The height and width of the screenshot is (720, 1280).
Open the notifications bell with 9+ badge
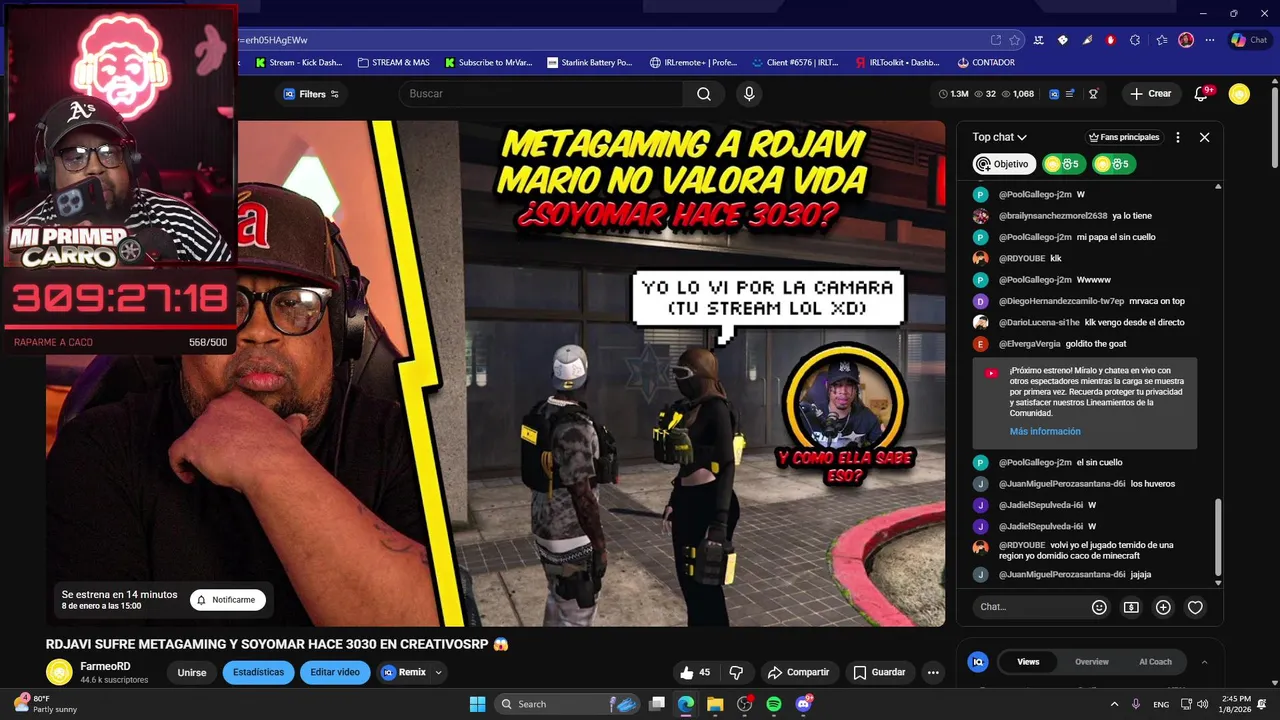pos(1201,94)
